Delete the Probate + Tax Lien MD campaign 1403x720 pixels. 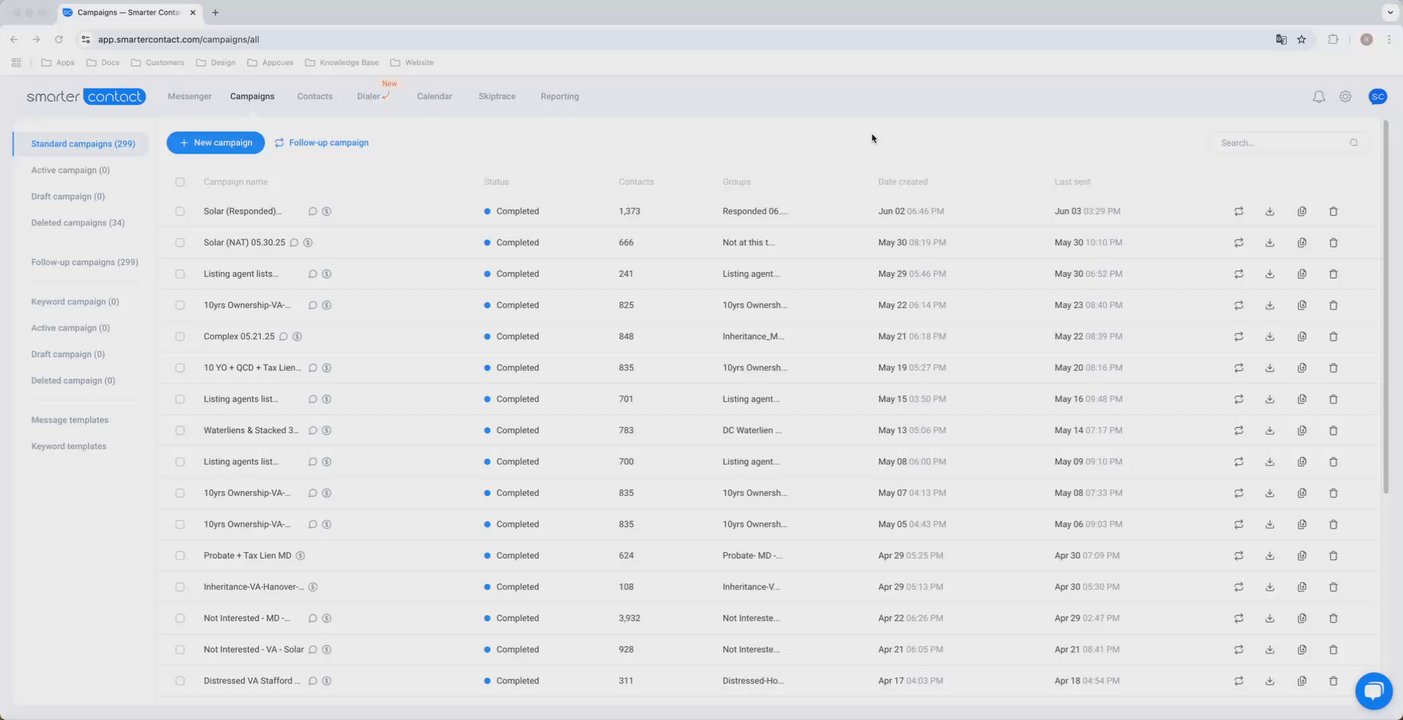[1333, 556]
